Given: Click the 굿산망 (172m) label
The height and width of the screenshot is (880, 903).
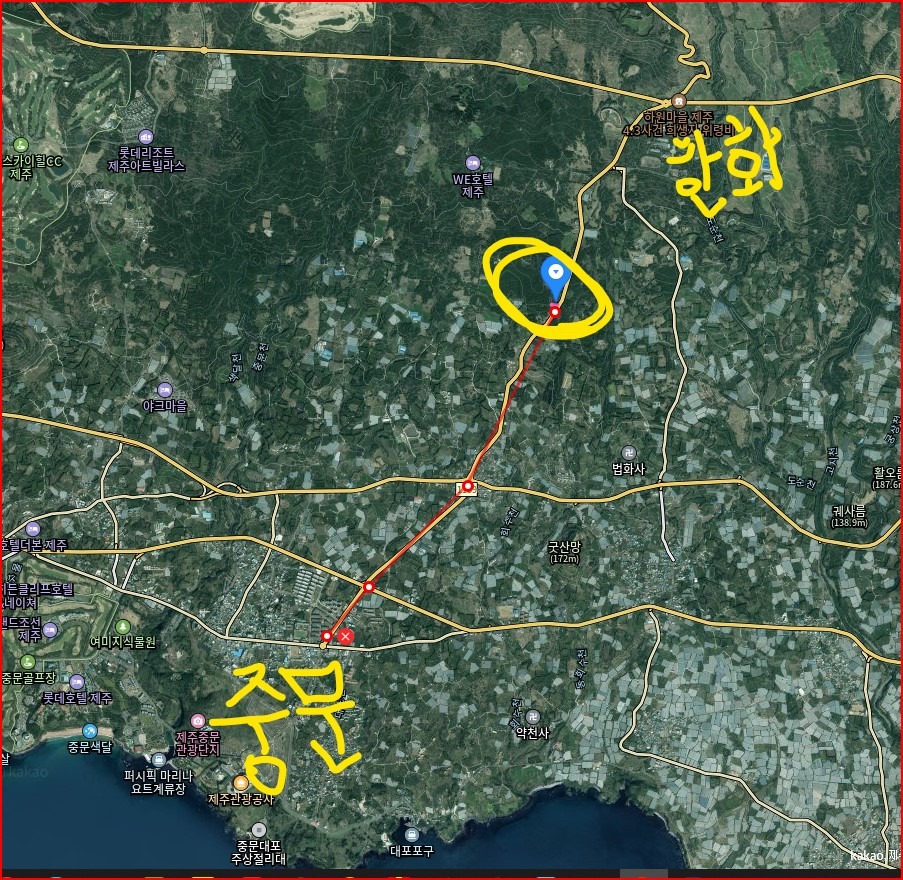Looking at the screenshot, I should (564, 552).
